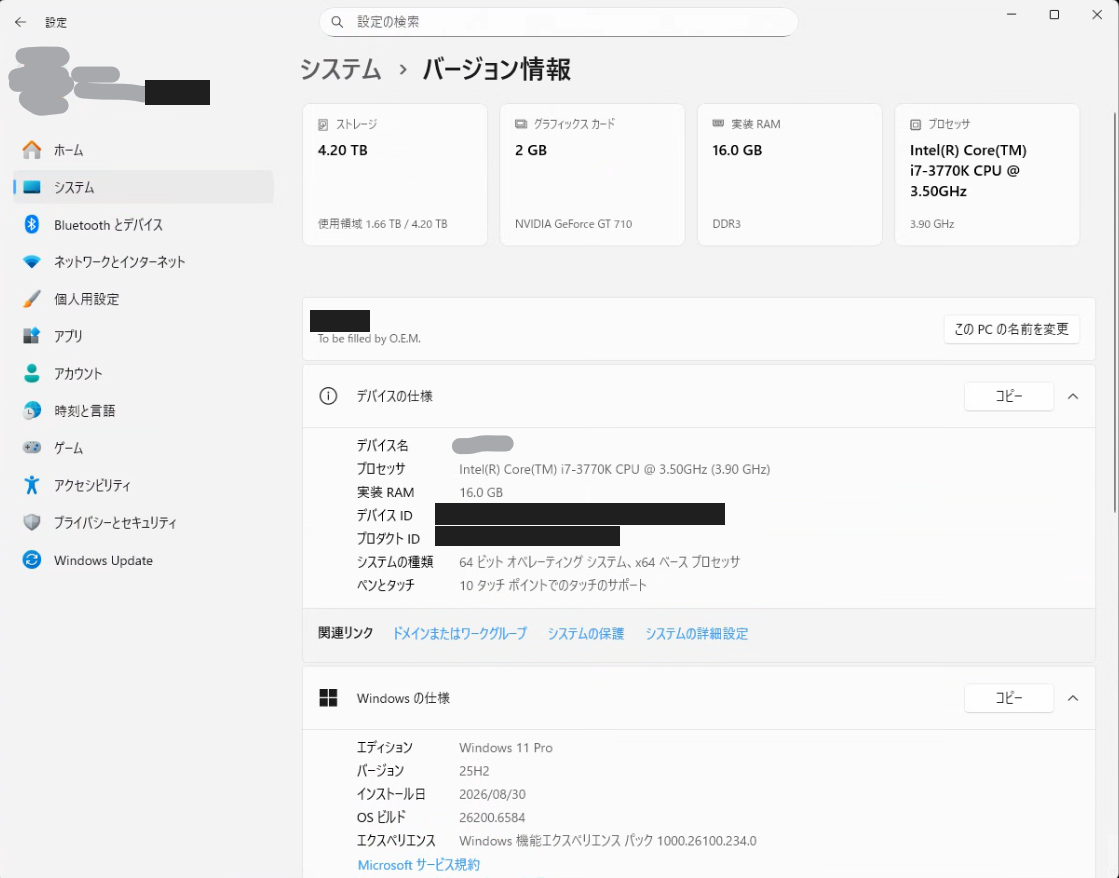The image size is (1119, 878).
Task: Collapse the デバイスの仕様 section chevron
Action: (x=1073, y=396)
